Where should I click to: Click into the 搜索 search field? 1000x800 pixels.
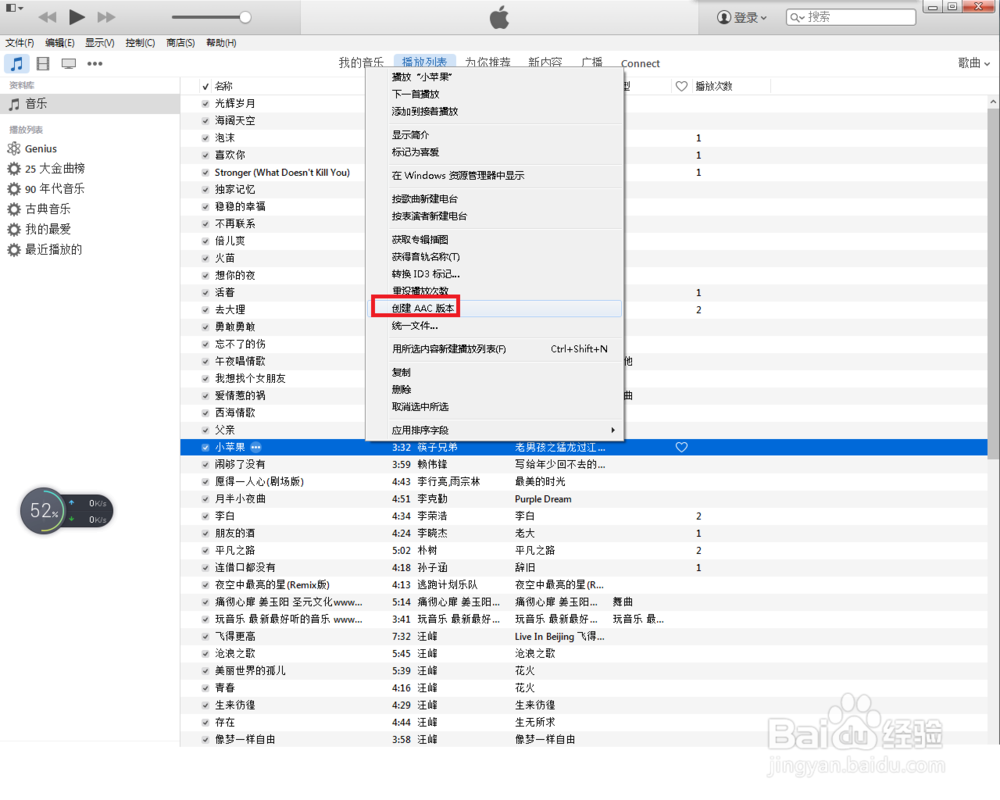click(851, 17)
